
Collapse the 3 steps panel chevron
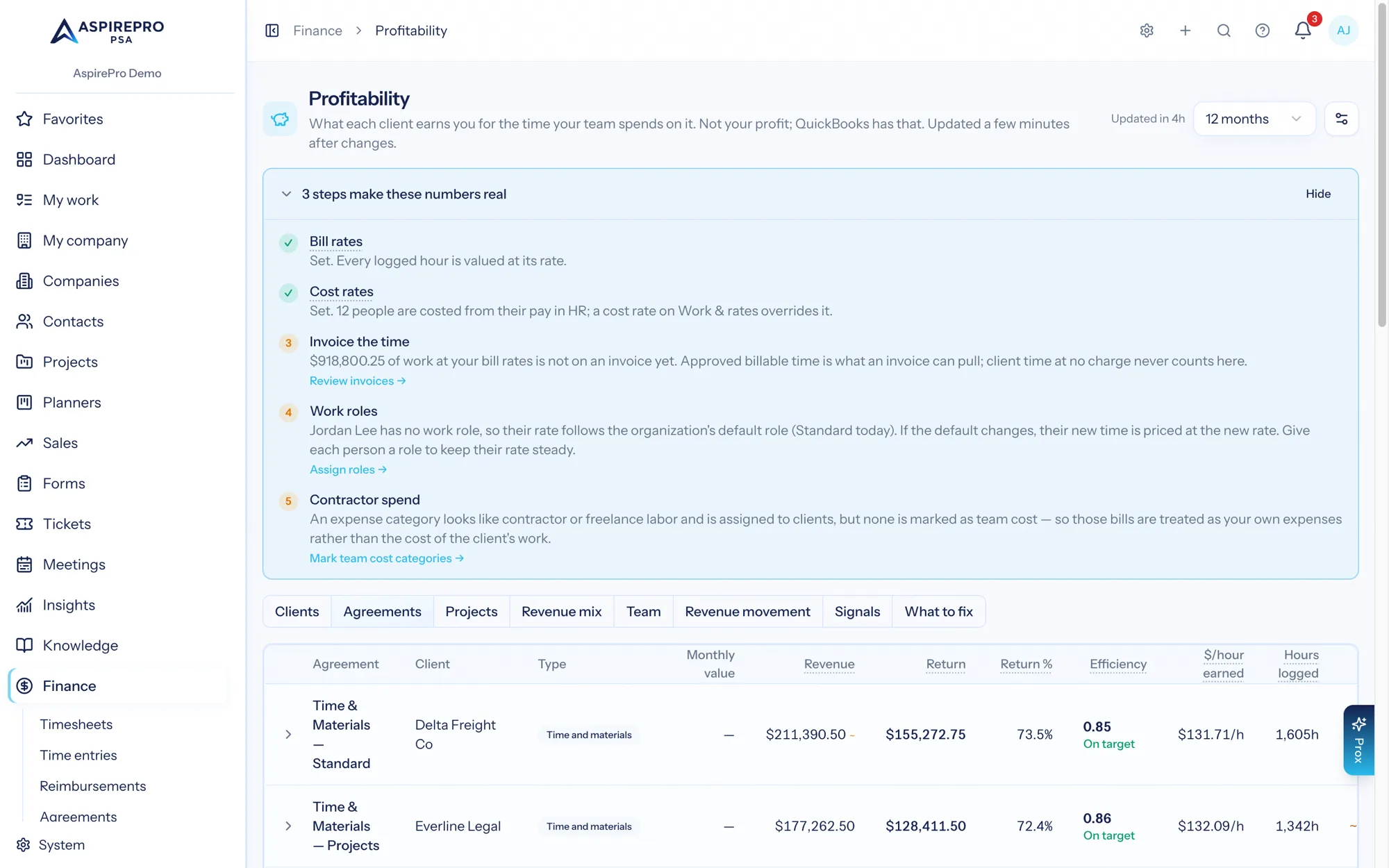[x=286, y=194]
